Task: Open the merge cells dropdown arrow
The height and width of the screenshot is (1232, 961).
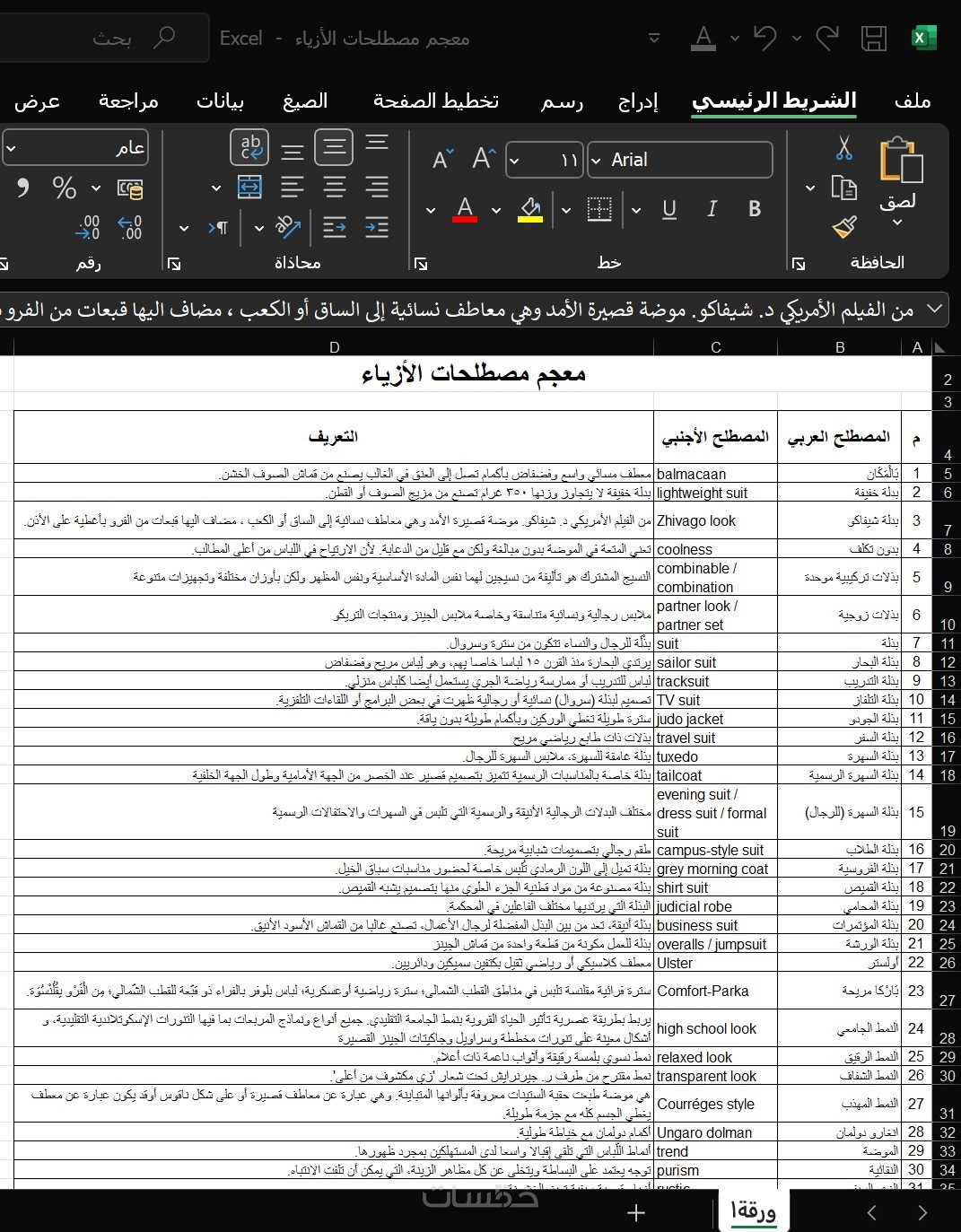Action: click(x=215, y=188)
